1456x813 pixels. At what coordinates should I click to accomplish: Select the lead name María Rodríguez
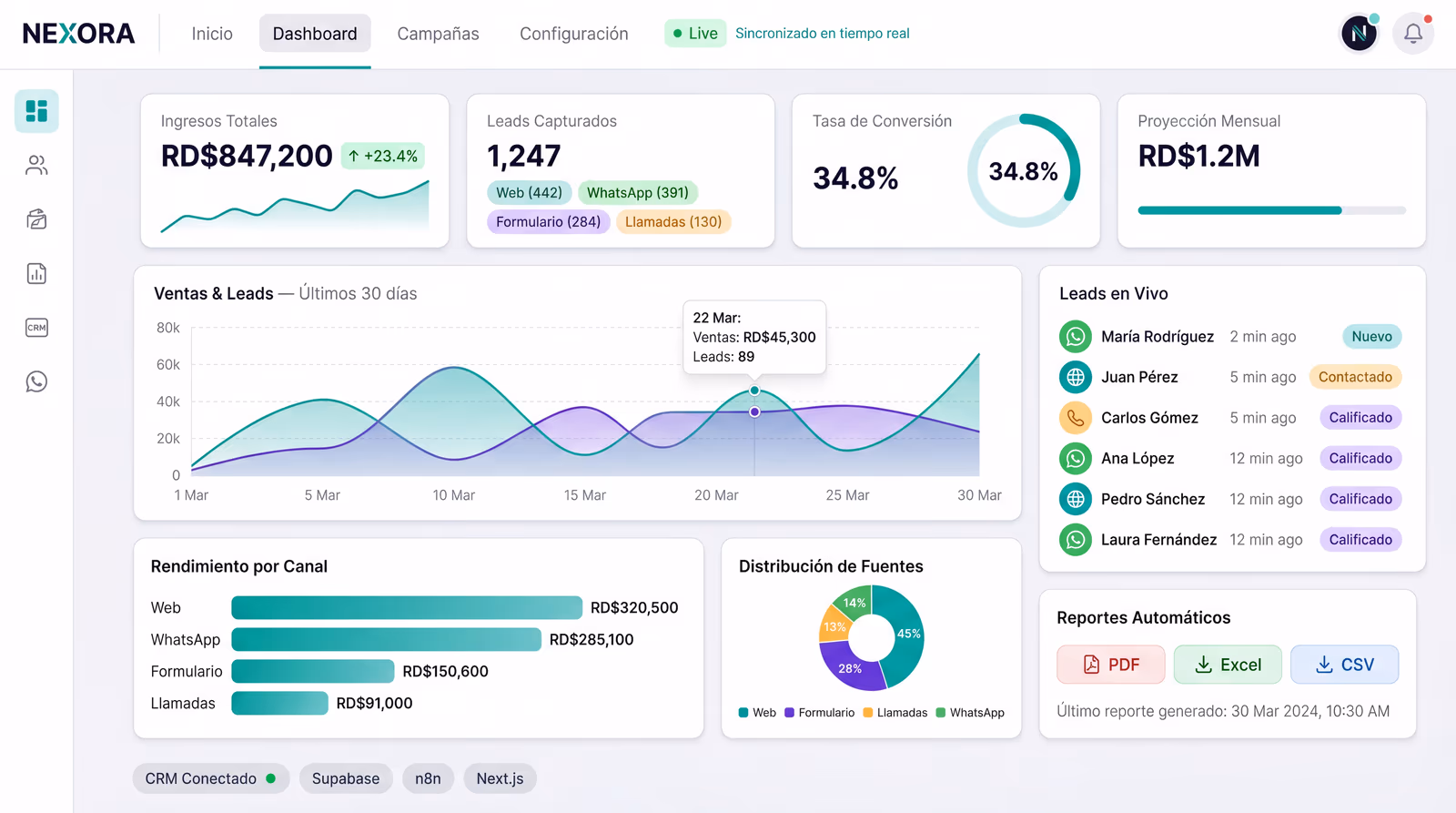point(1158,337)
